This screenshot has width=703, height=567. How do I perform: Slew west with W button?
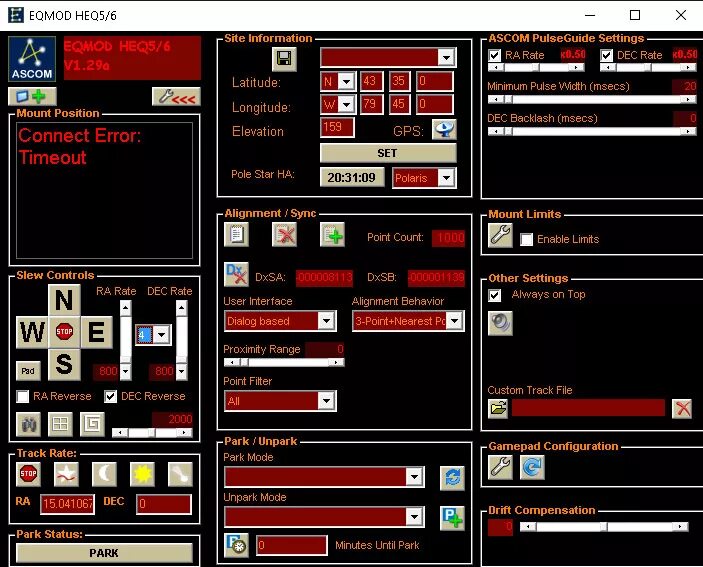pos(32,332)
